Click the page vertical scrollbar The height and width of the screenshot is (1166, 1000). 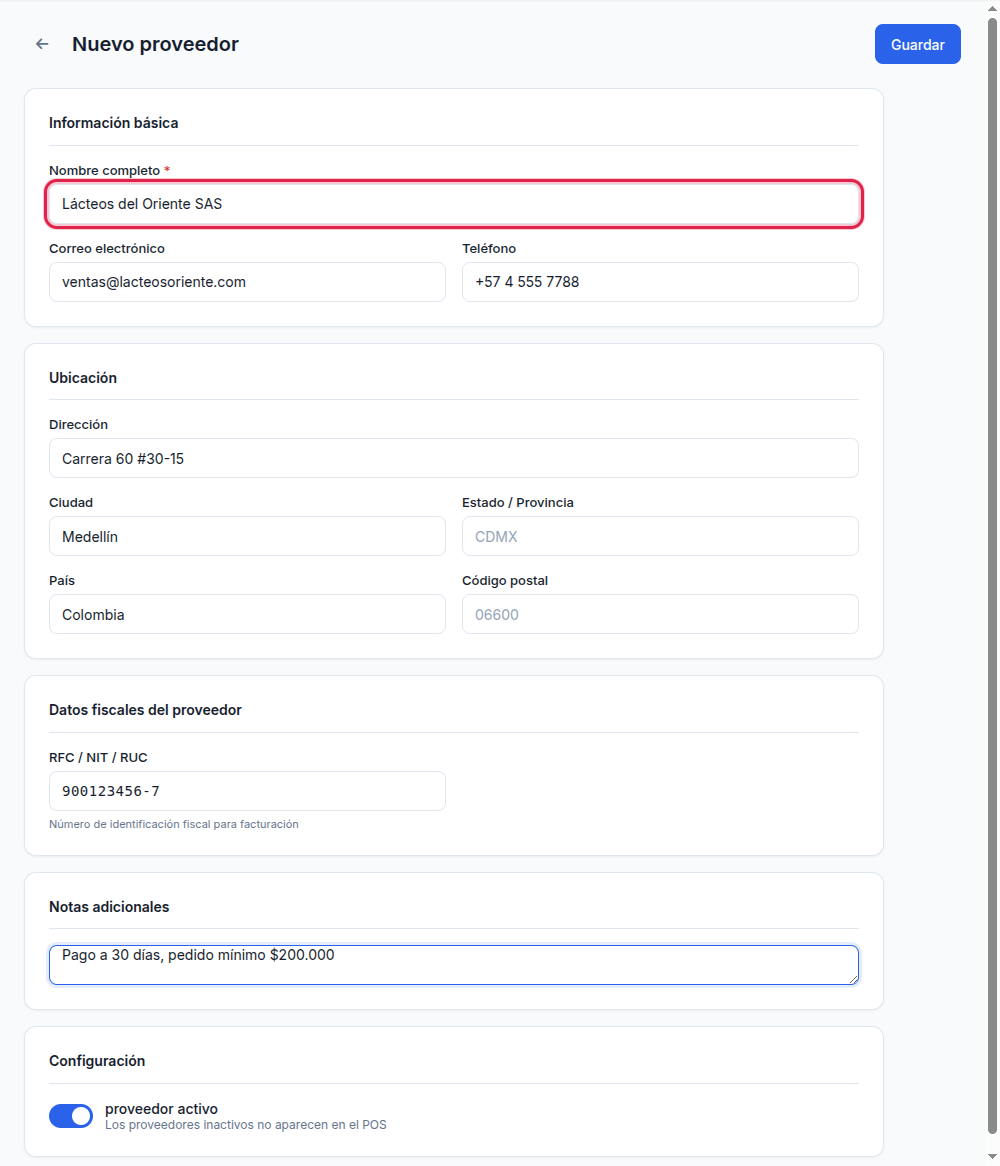[x=993, y=576]
